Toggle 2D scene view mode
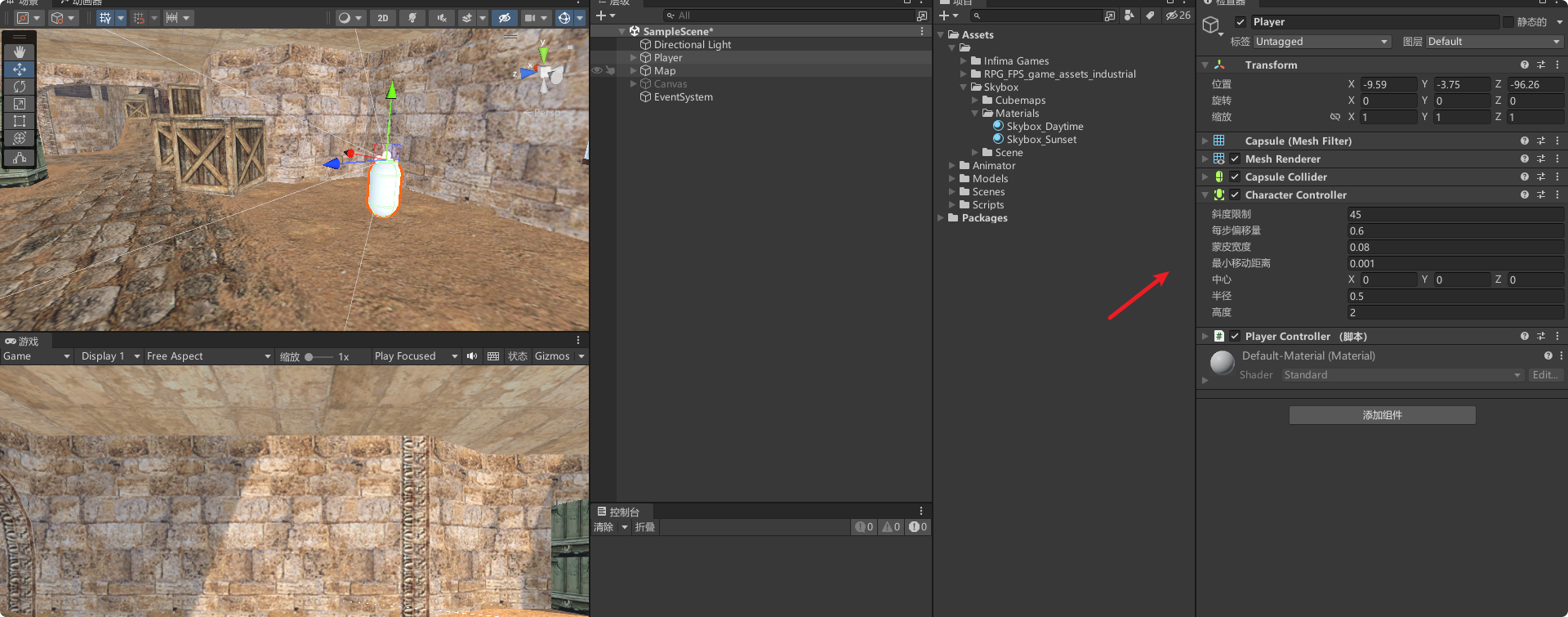 (x=383, y=17)
